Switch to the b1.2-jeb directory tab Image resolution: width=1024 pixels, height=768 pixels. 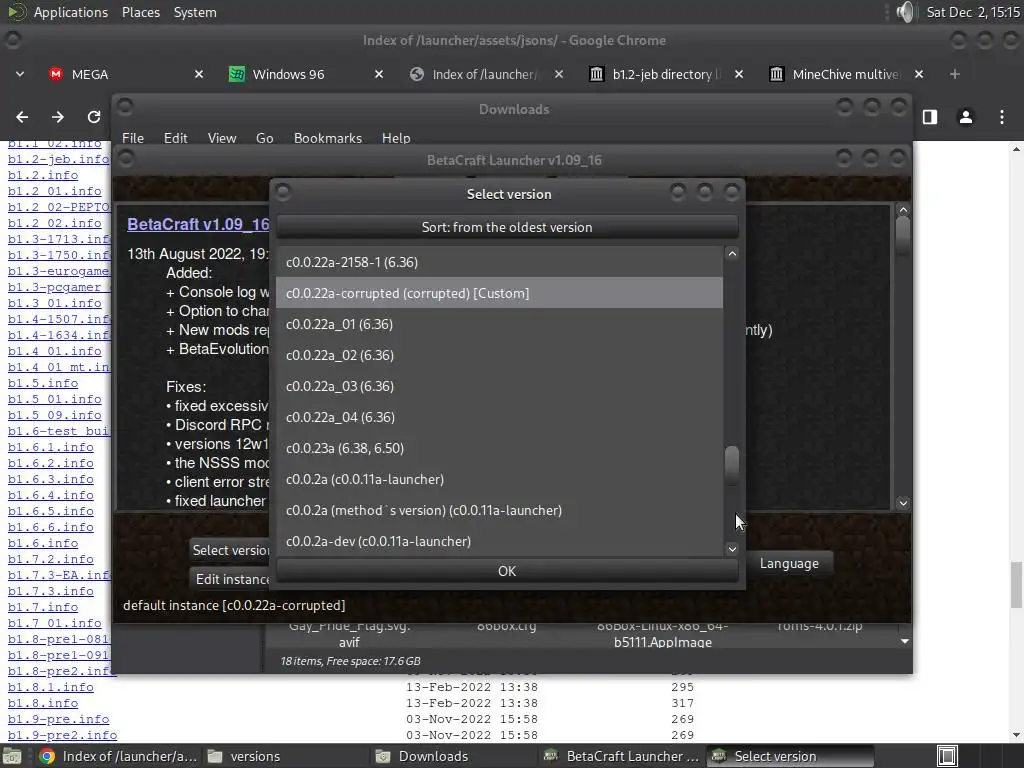click(666, 74)
